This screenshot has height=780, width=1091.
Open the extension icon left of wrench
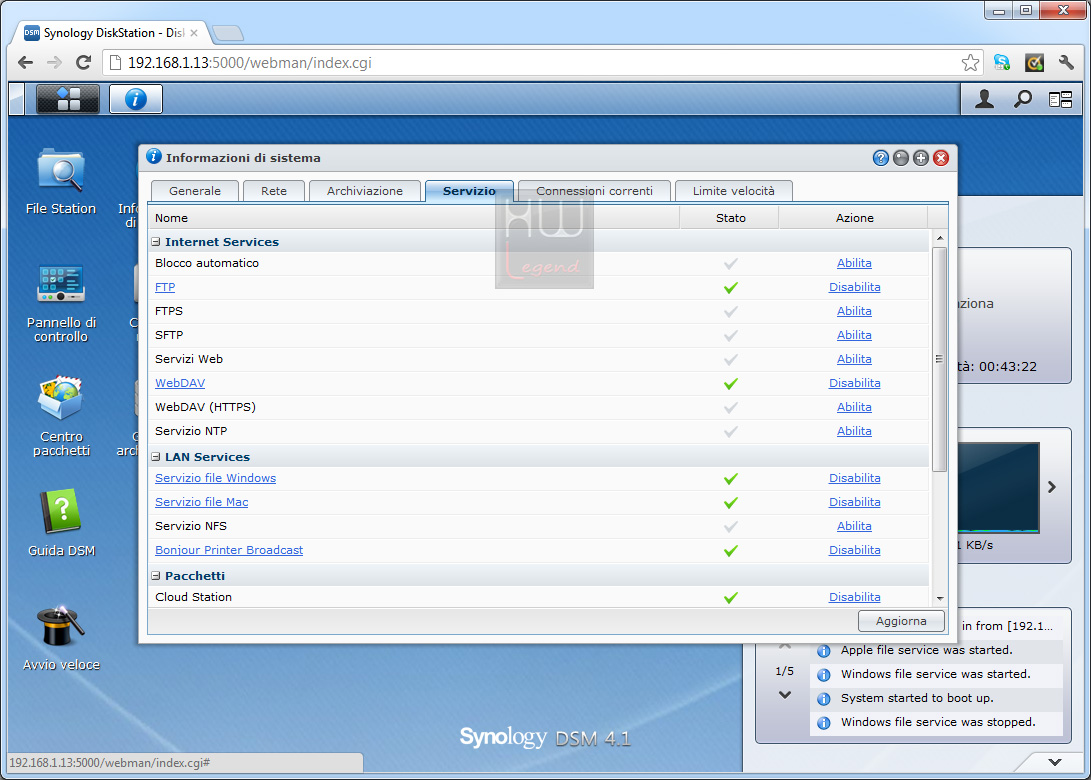[1034, 63]
